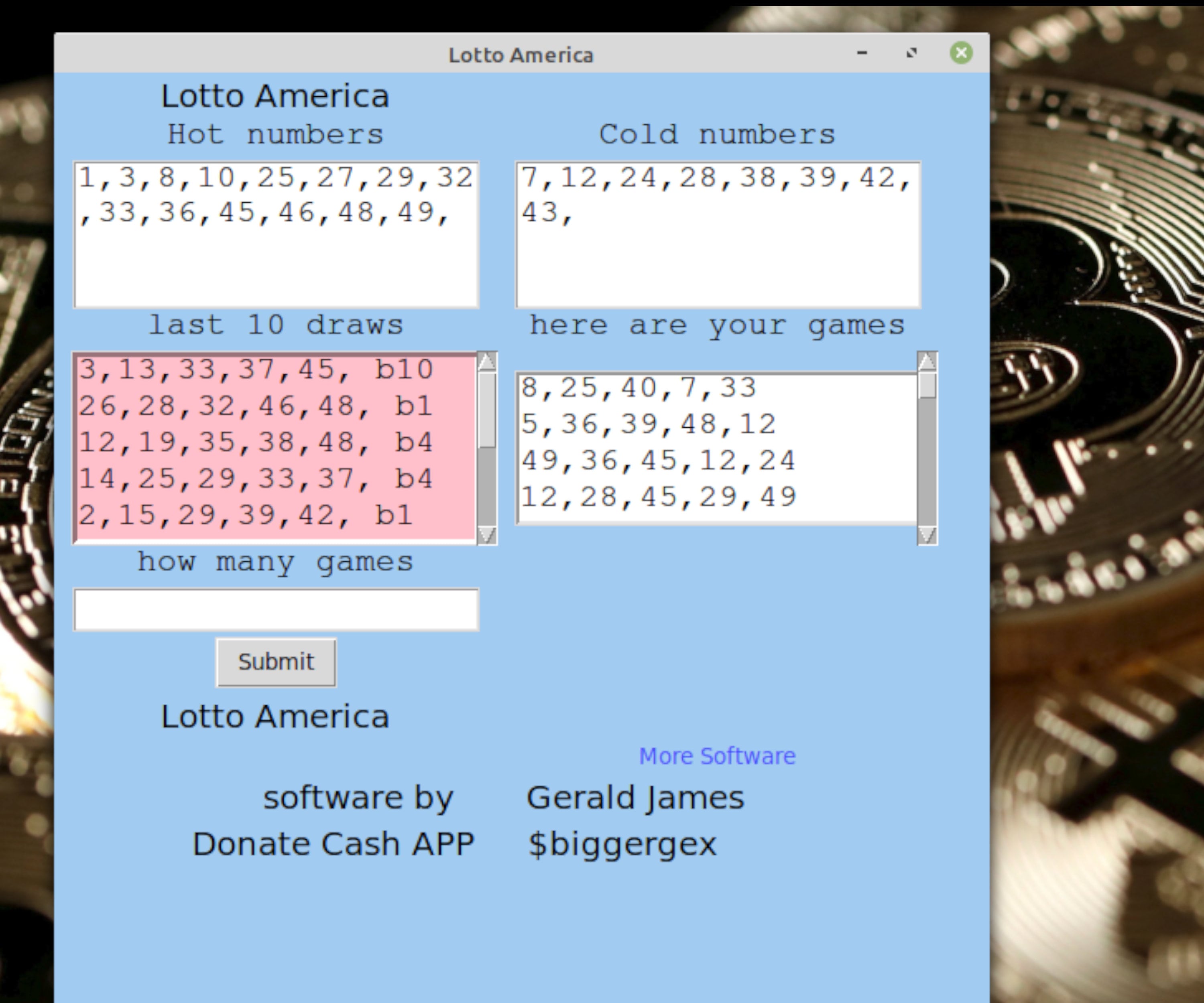
Task: Click the last 10 draws scrollbar thumb
Action: pyautogui.click(x=487, y=410)
